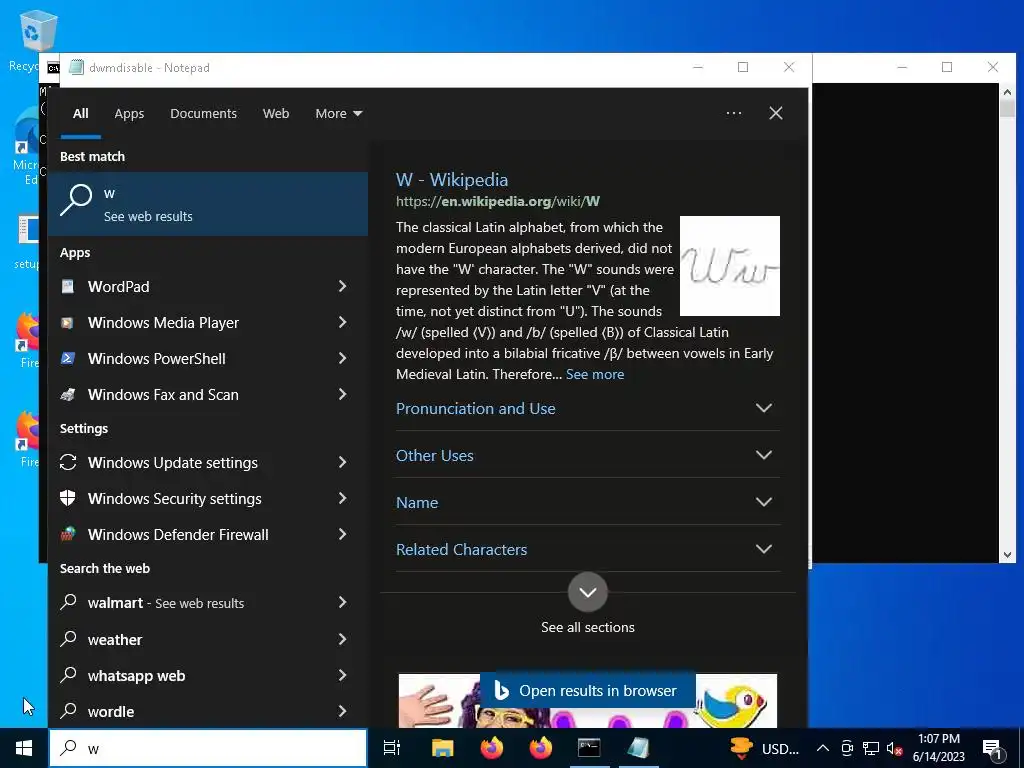
Task: Open the USD currency taskbar widget
Action: pos(765,748)
